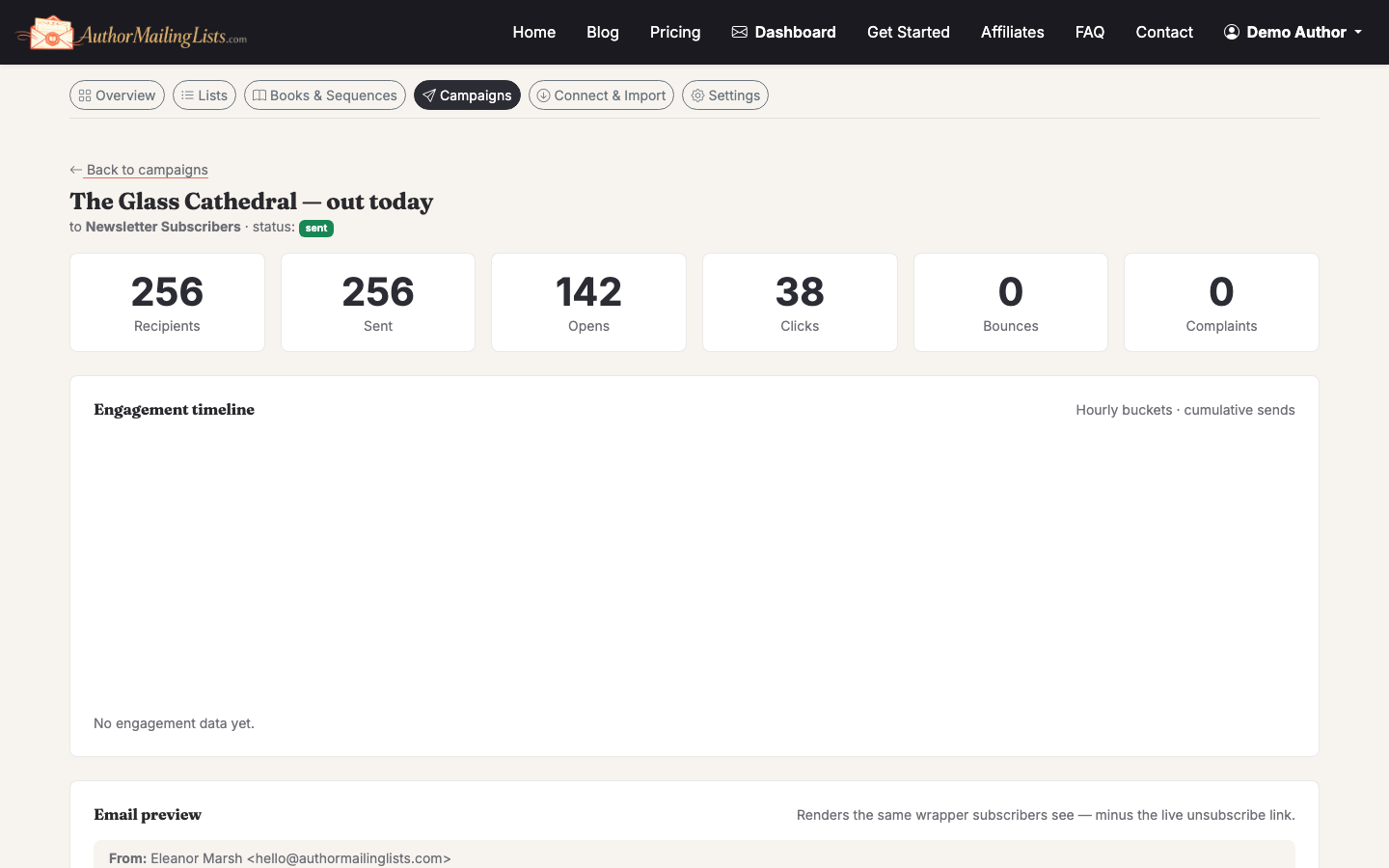Click the Renders the same wrapper note

(x=1046, y=815)
